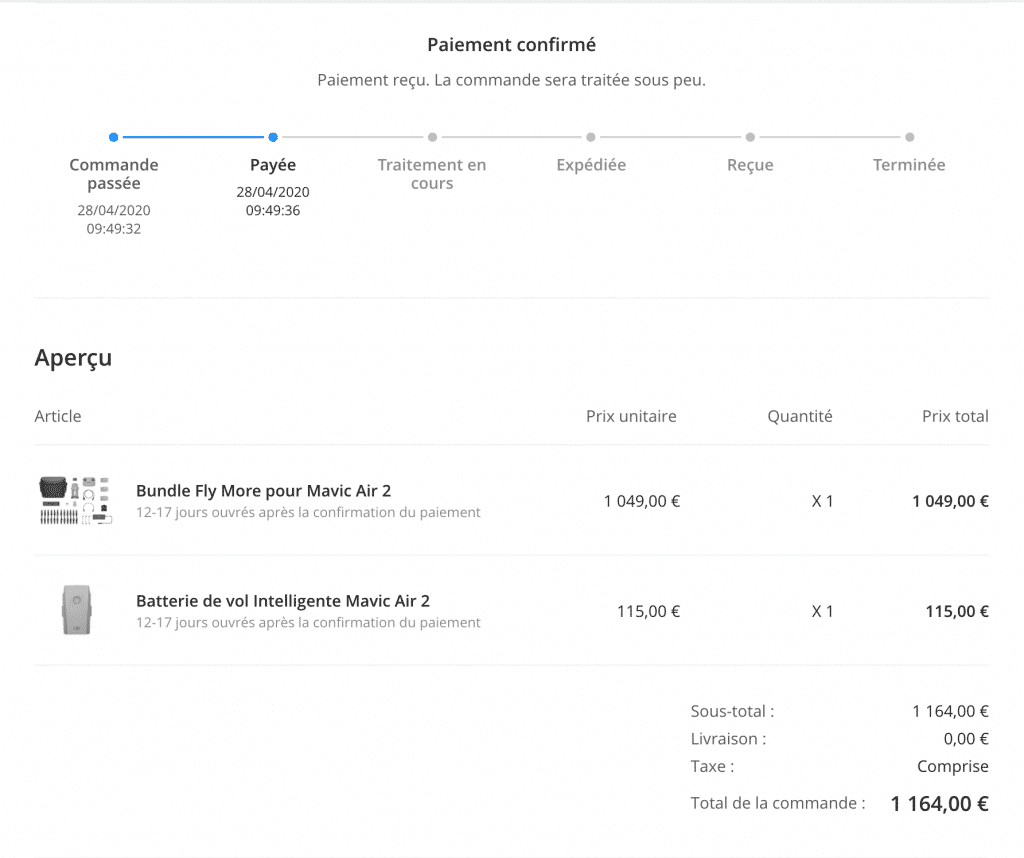1024x858 pixels.
Task: Click the 'Expédiée' step label
Action: point(591,165)
